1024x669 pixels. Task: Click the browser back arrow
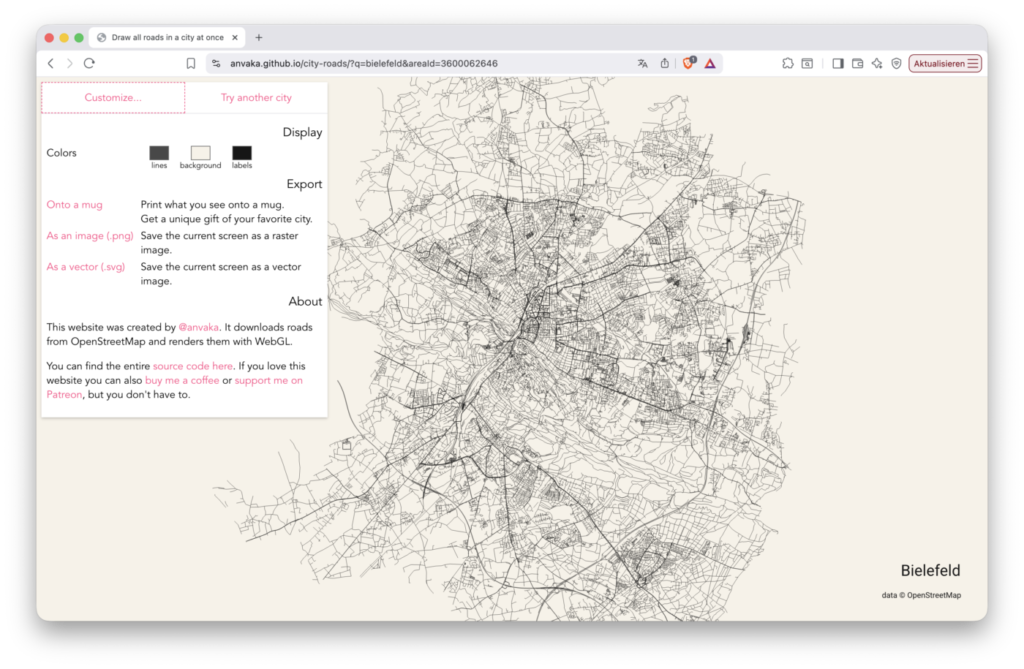click(x=51, y=63)
